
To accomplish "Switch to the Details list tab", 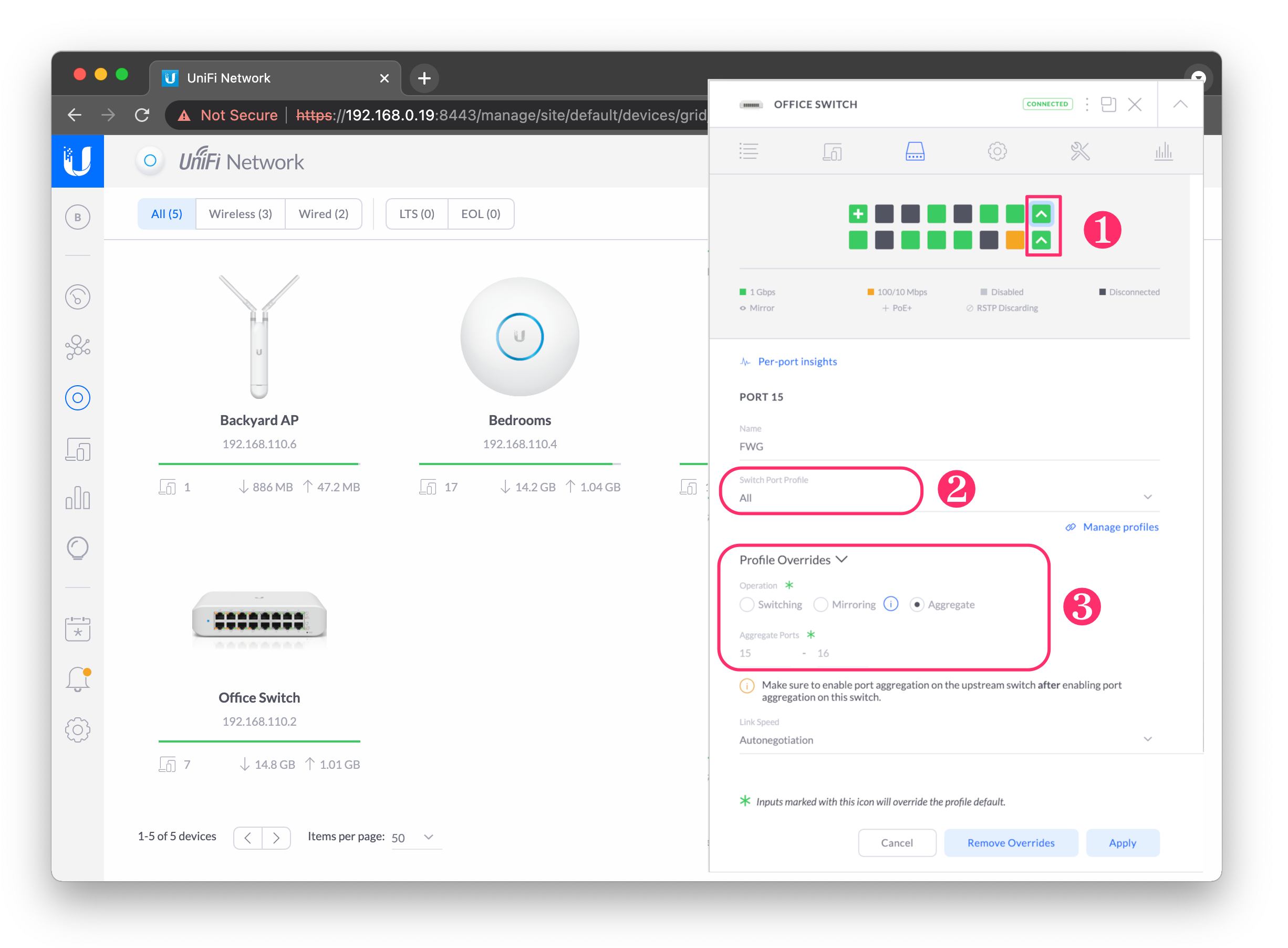I will point(749,151).
